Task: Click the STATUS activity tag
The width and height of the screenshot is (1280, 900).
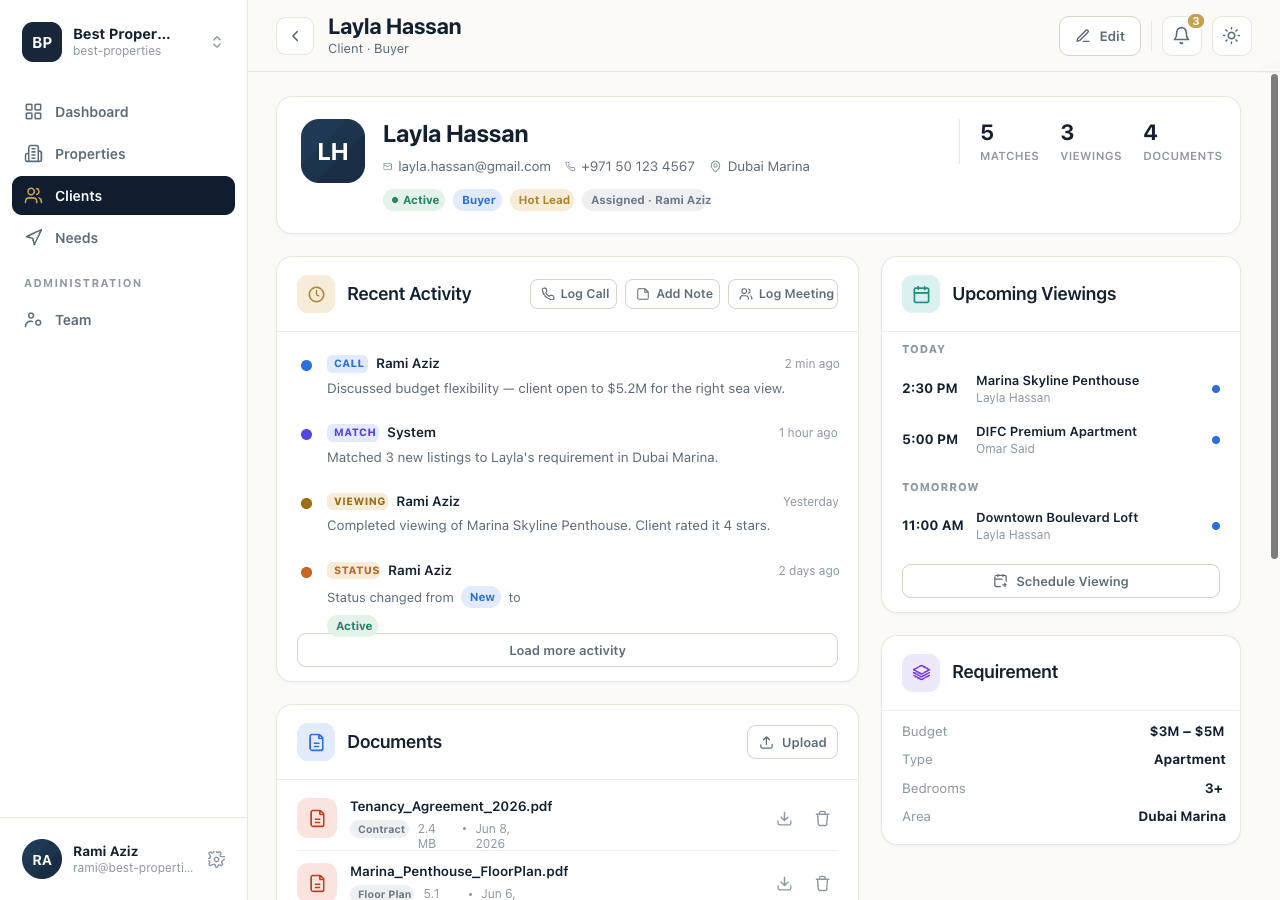Action: click(x=354, y=571)
